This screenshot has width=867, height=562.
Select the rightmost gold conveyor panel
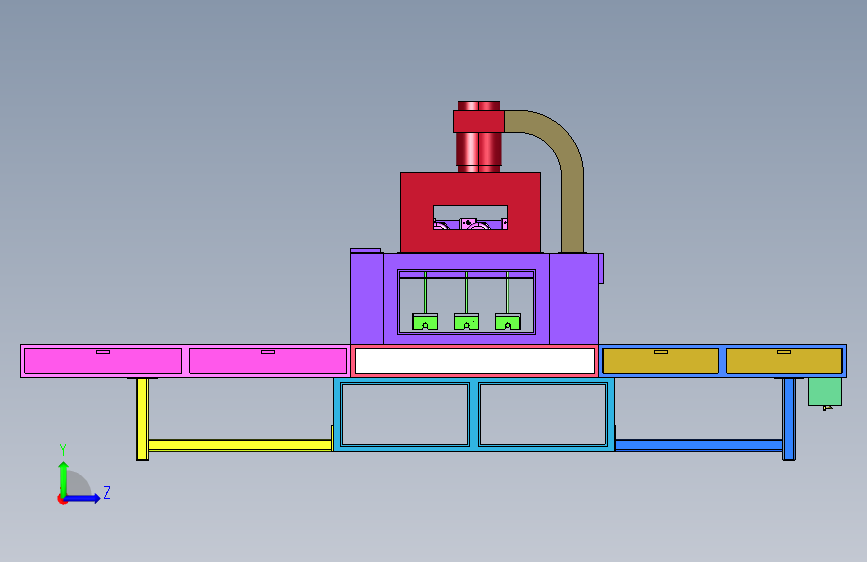click(x=784, y=361)
